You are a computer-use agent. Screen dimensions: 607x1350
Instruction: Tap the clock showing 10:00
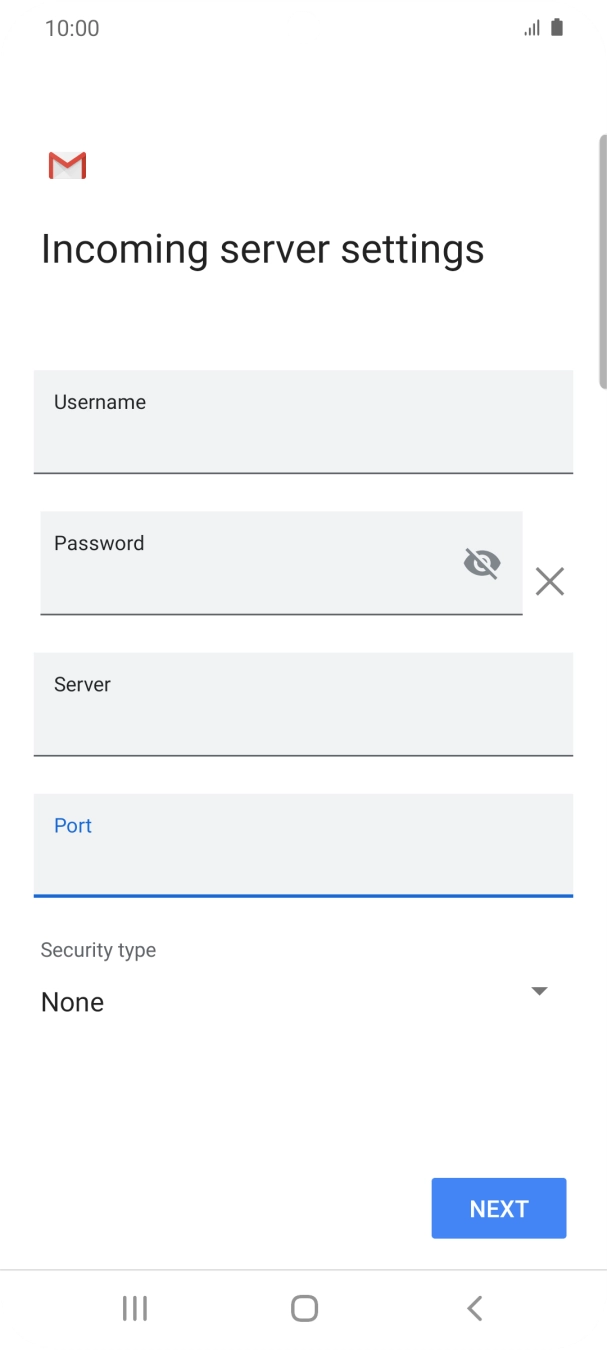[x=72, y=27]
